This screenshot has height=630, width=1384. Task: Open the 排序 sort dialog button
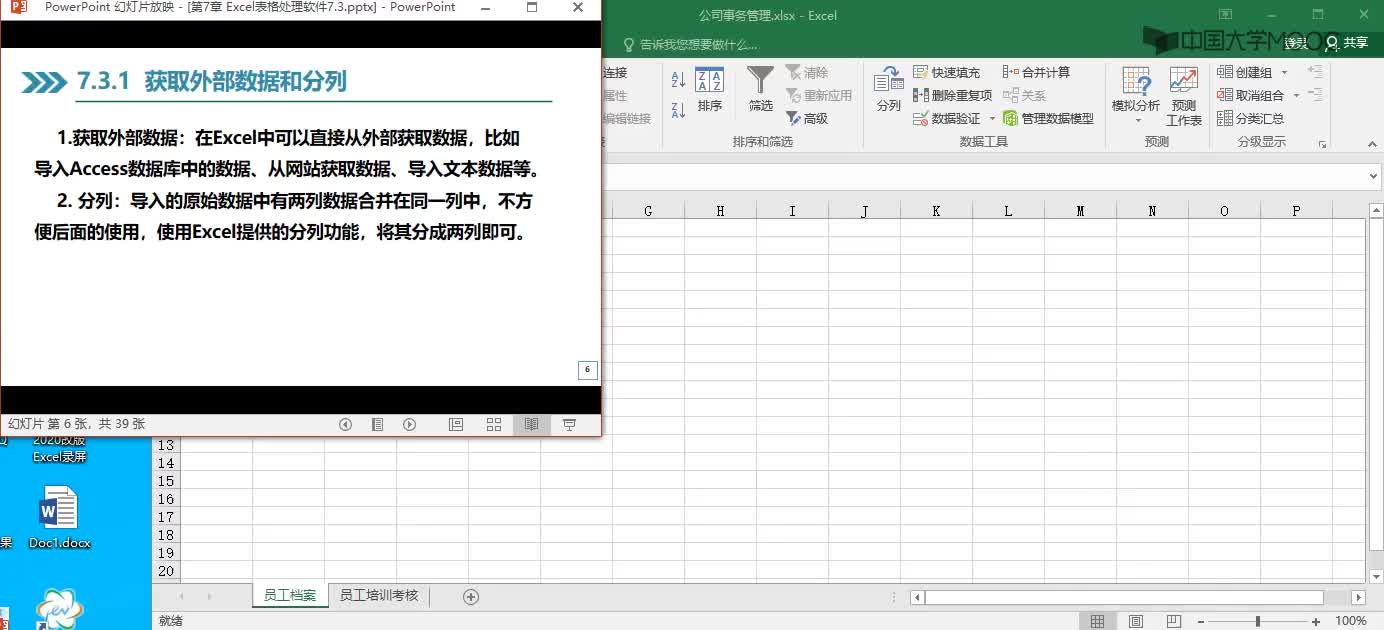(710, 90)
